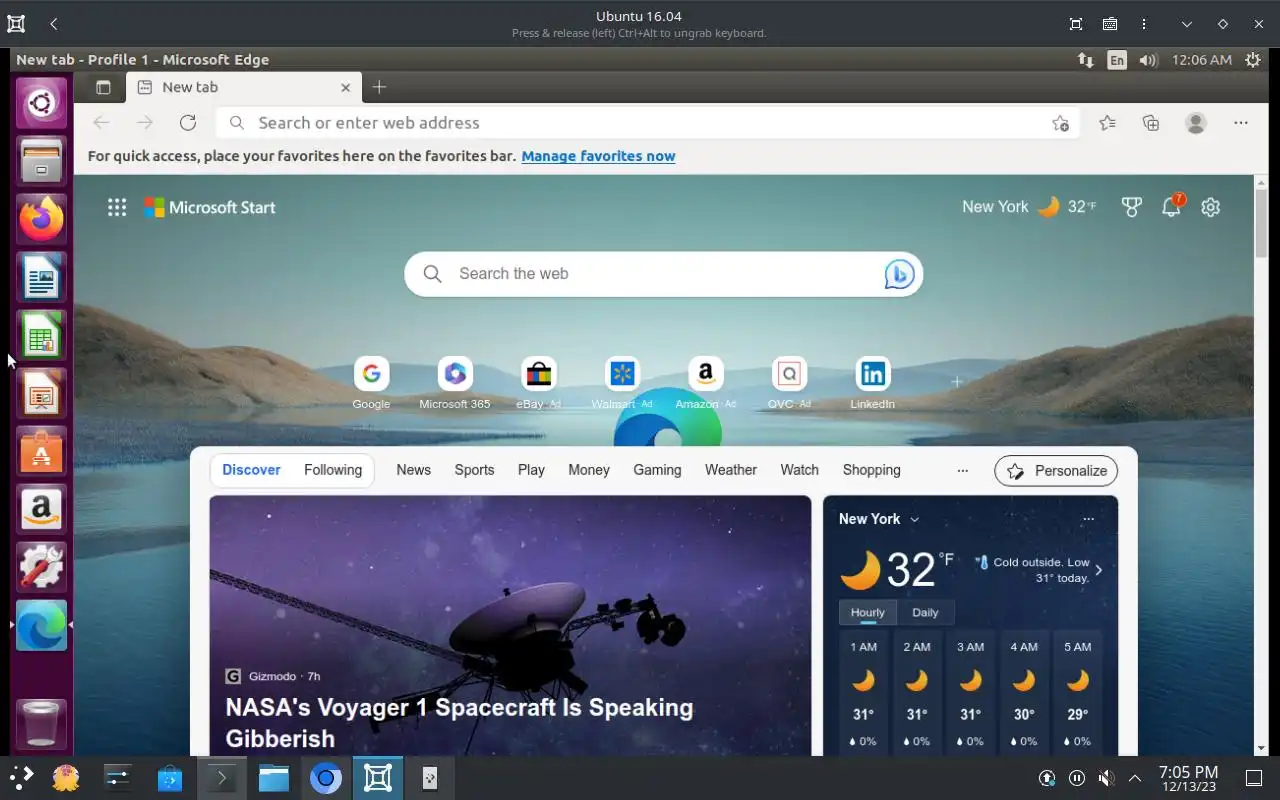Add a new quick link with plus
Viewport: 1280px width, 800px height.
(957, 382)
